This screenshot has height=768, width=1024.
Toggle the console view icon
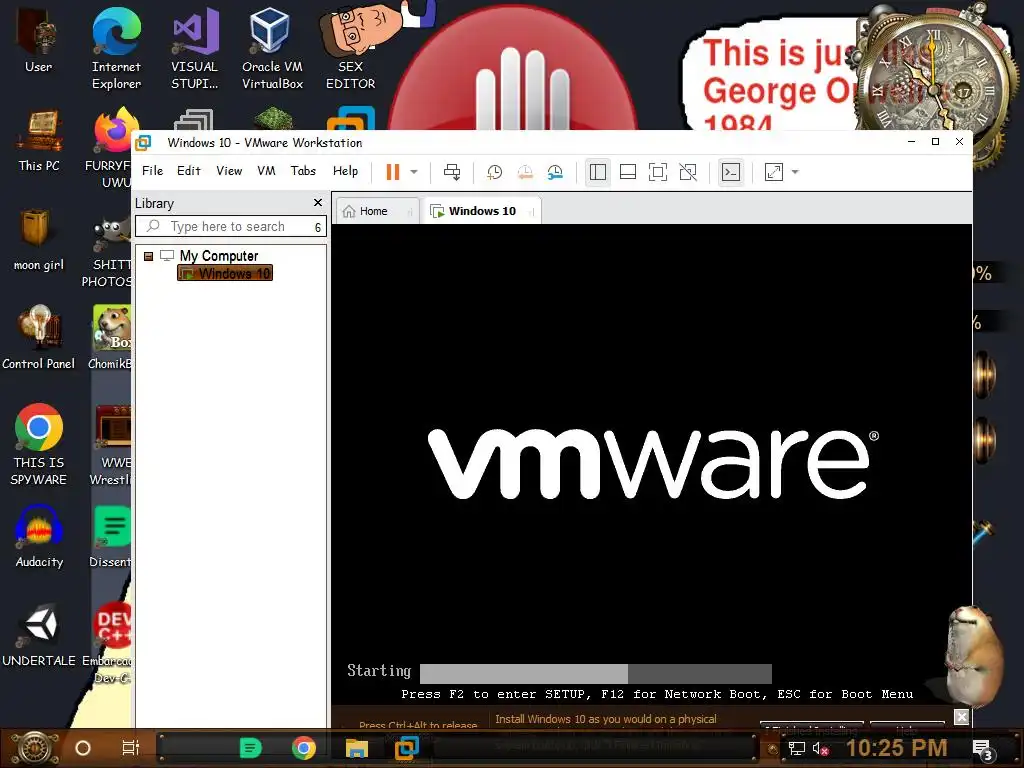point(731,172)
